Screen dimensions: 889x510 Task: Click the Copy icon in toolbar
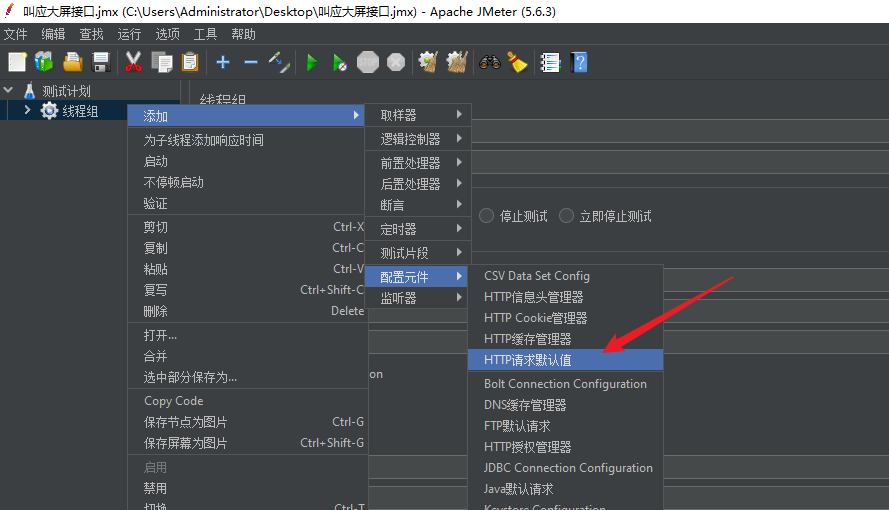(162, 62)
